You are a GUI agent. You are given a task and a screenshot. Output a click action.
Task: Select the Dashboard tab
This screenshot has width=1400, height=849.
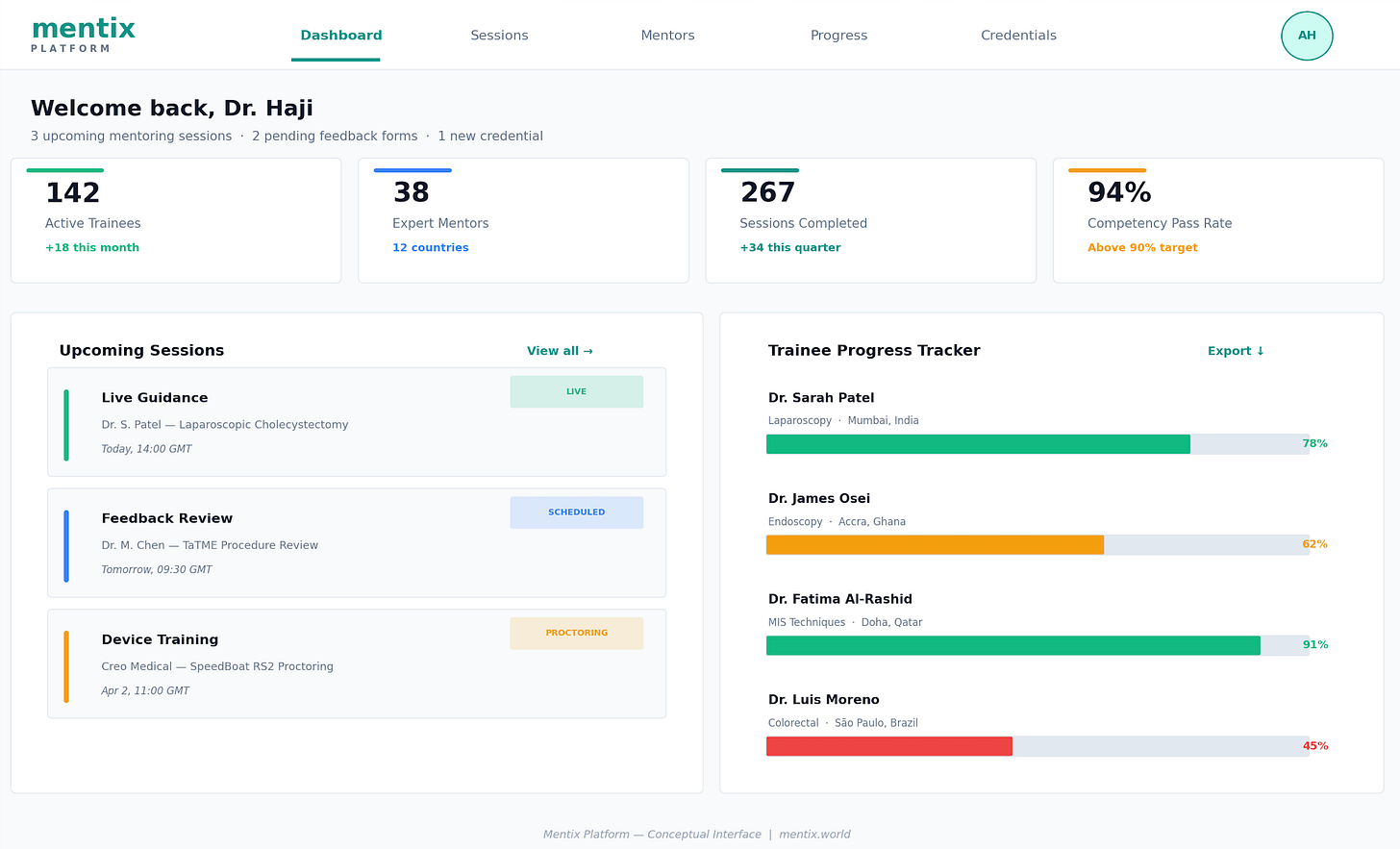pos(340,36)
